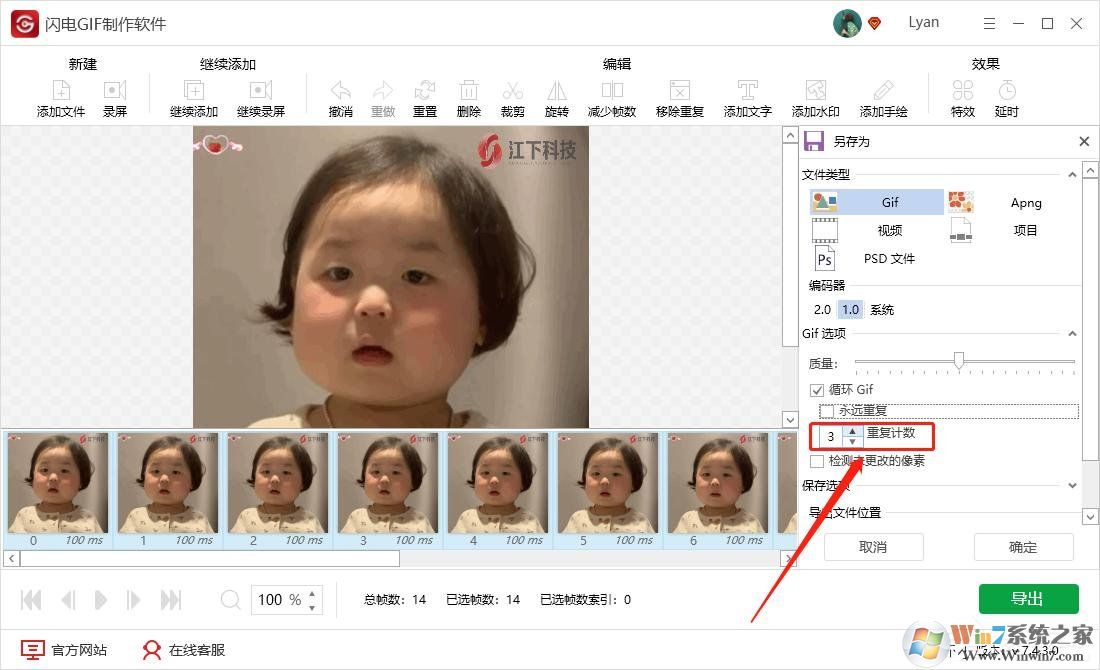Screen dimensions: 1100x670
Task: Start a screen recording with 录屏
Action: click(115, 97)
